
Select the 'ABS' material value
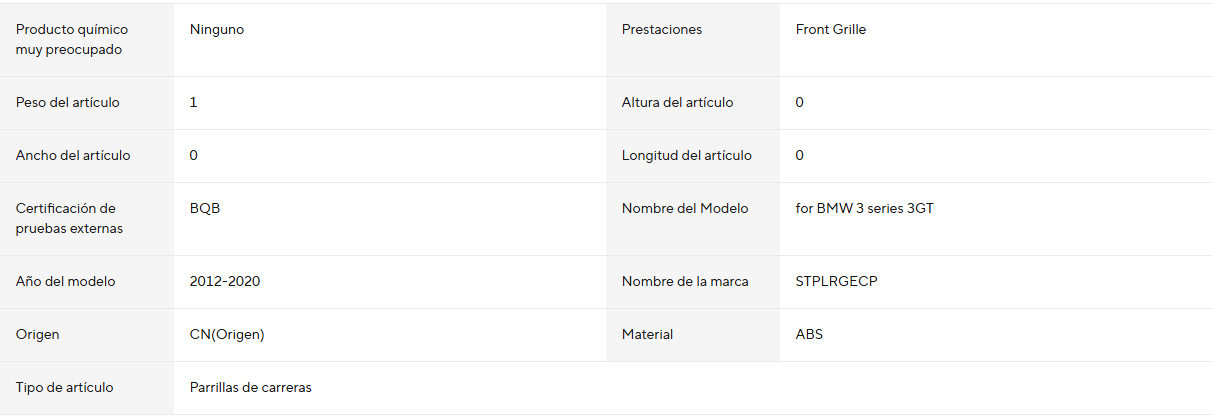click(x=809, y=335)
